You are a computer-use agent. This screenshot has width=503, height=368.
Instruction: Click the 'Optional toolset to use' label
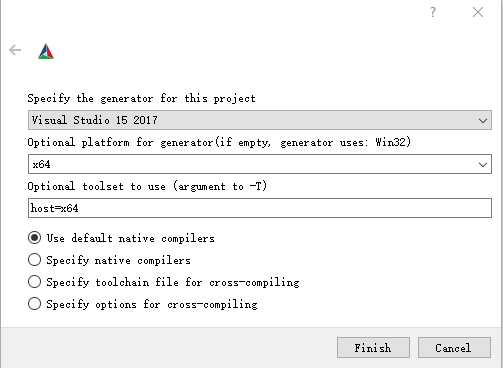147,186
